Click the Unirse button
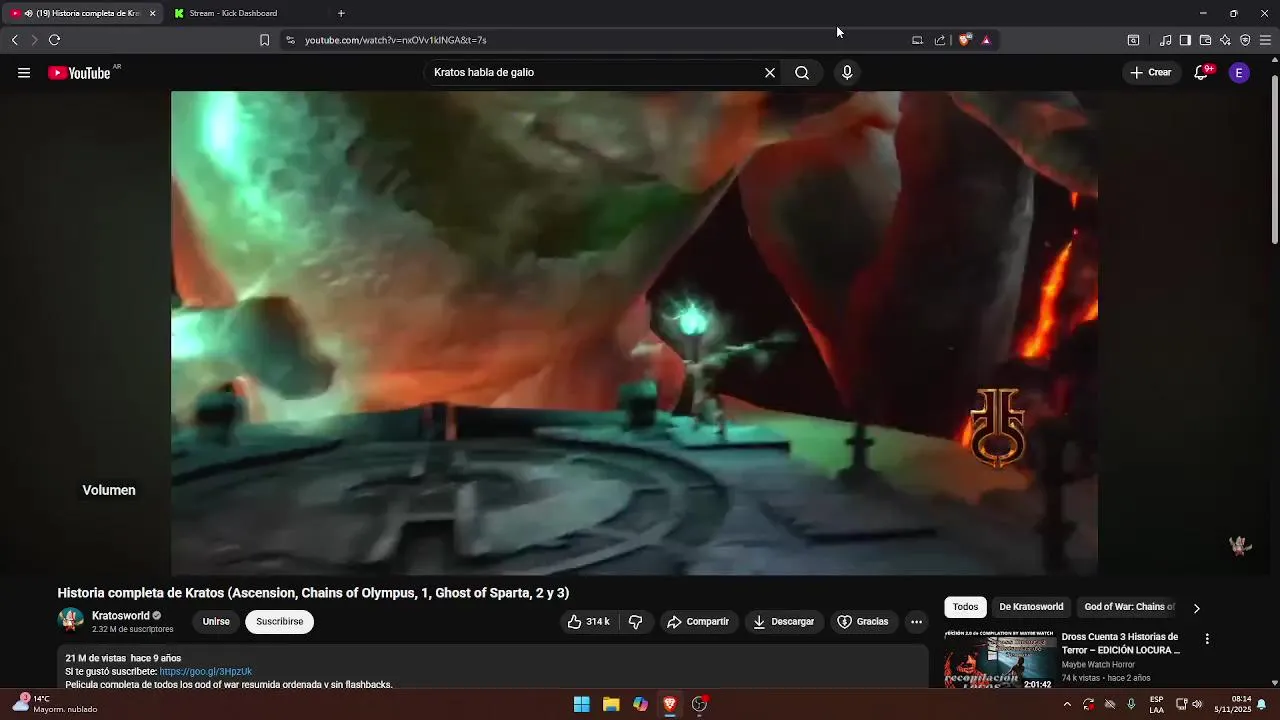Screen dimensions: 1280x720 (216, 622)
